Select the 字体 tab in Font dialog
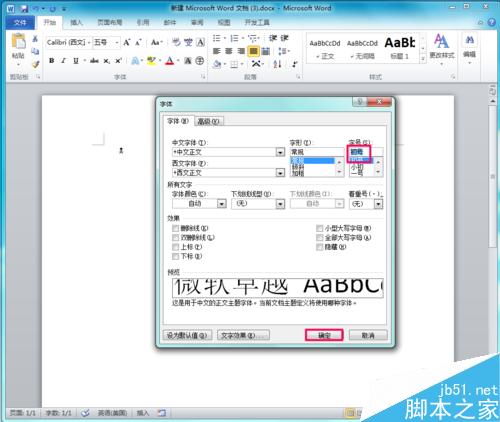500x422 pixels. (178, 121)
